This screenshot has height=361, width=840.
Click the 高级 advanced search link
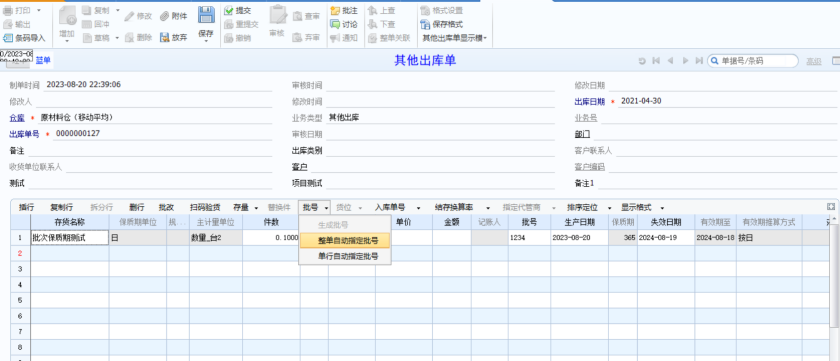pos(814,62)
